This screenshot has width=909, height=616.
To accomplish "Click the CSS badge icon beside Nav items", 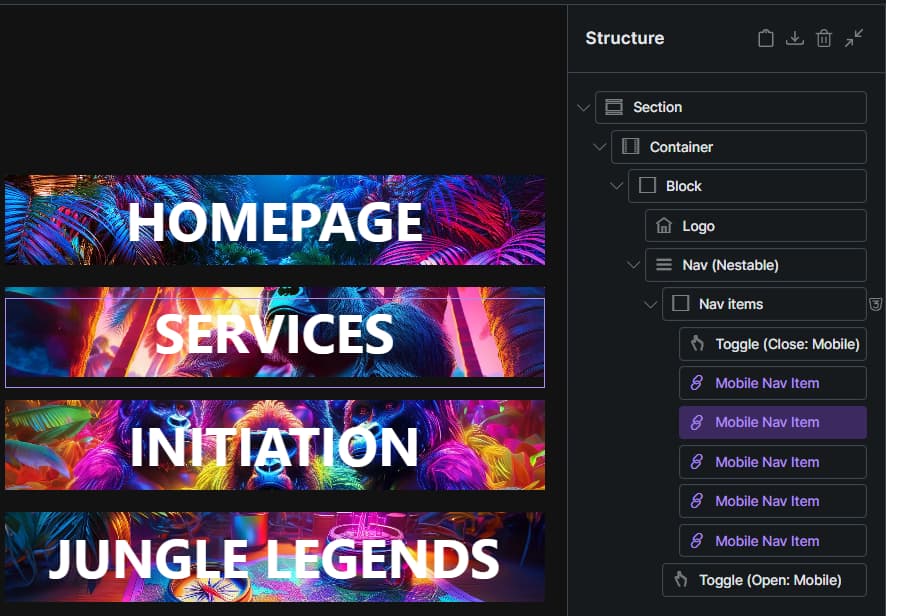I will tap(875, 304).
